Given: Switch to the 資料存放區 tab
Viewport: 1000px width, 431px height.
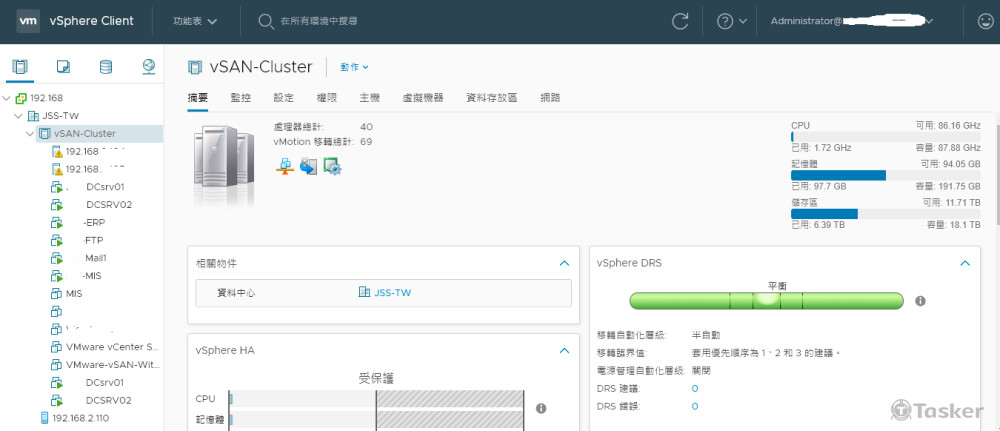Looking at the screenshot, I should (x=492, y=98).
